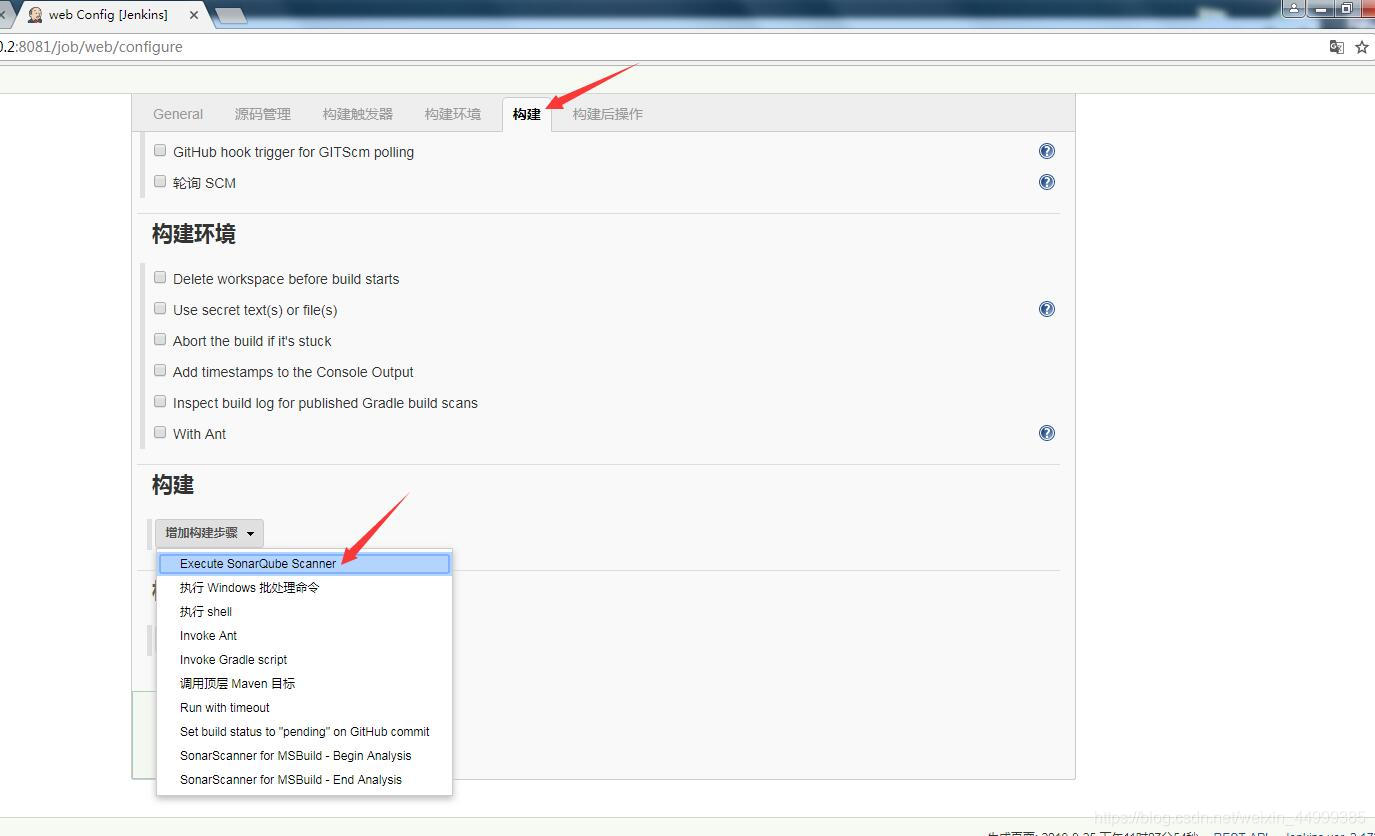Viewport: 1375px width, 836px height.
Task: Enable Abort the build if it's stuck
Action: pos(160,340)
